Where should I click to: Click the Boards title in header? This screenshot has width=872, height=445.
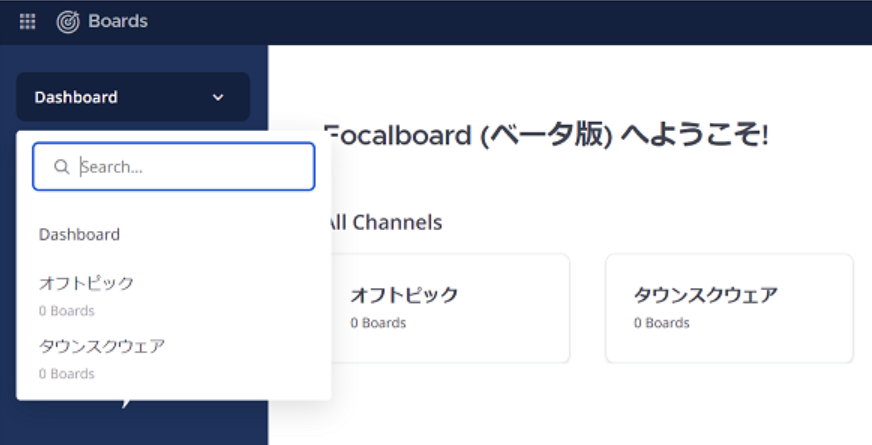(118, 21)
